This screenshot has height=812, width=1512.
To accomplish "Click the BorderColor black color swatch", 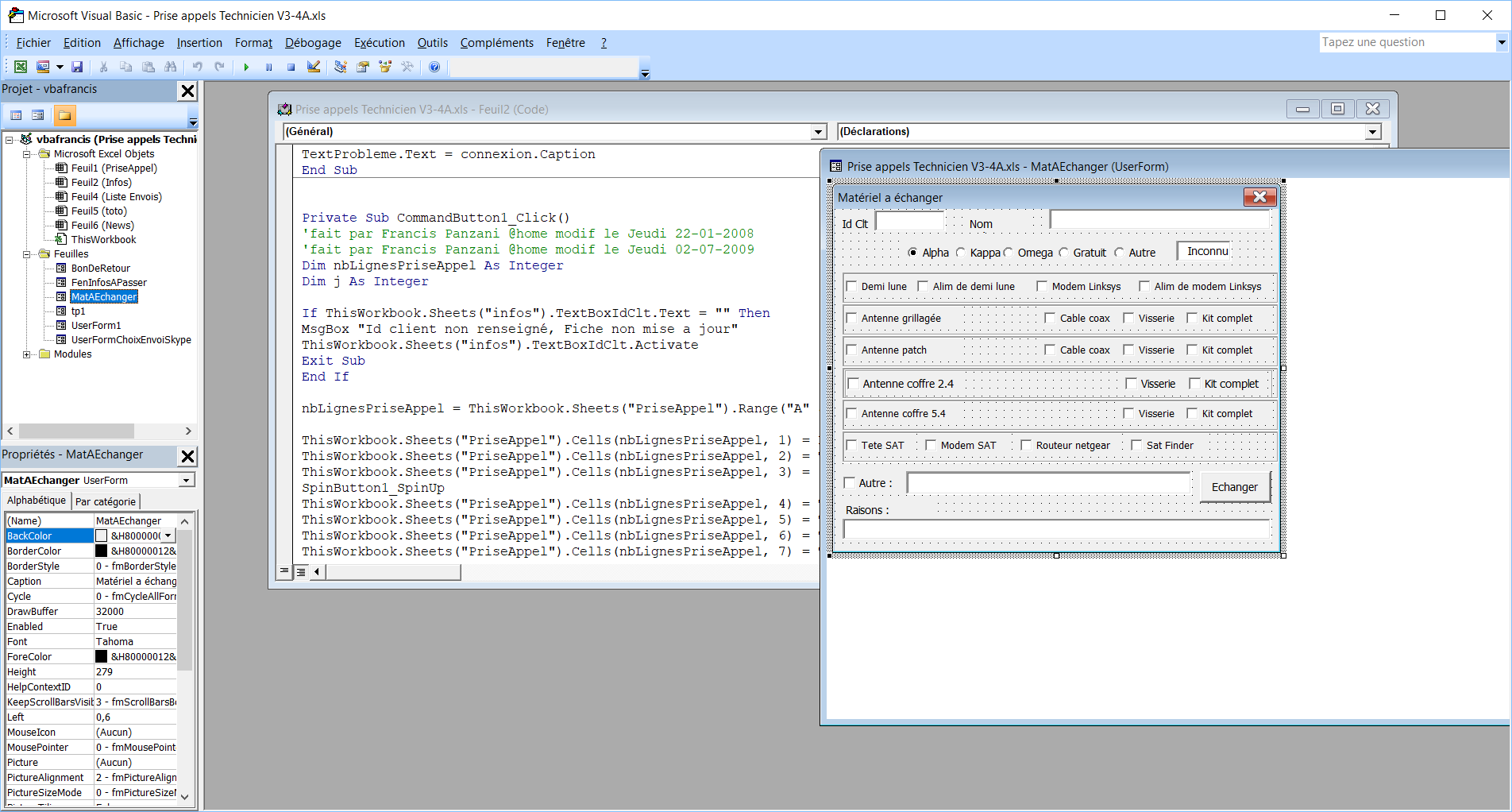I will click(101, 551).
